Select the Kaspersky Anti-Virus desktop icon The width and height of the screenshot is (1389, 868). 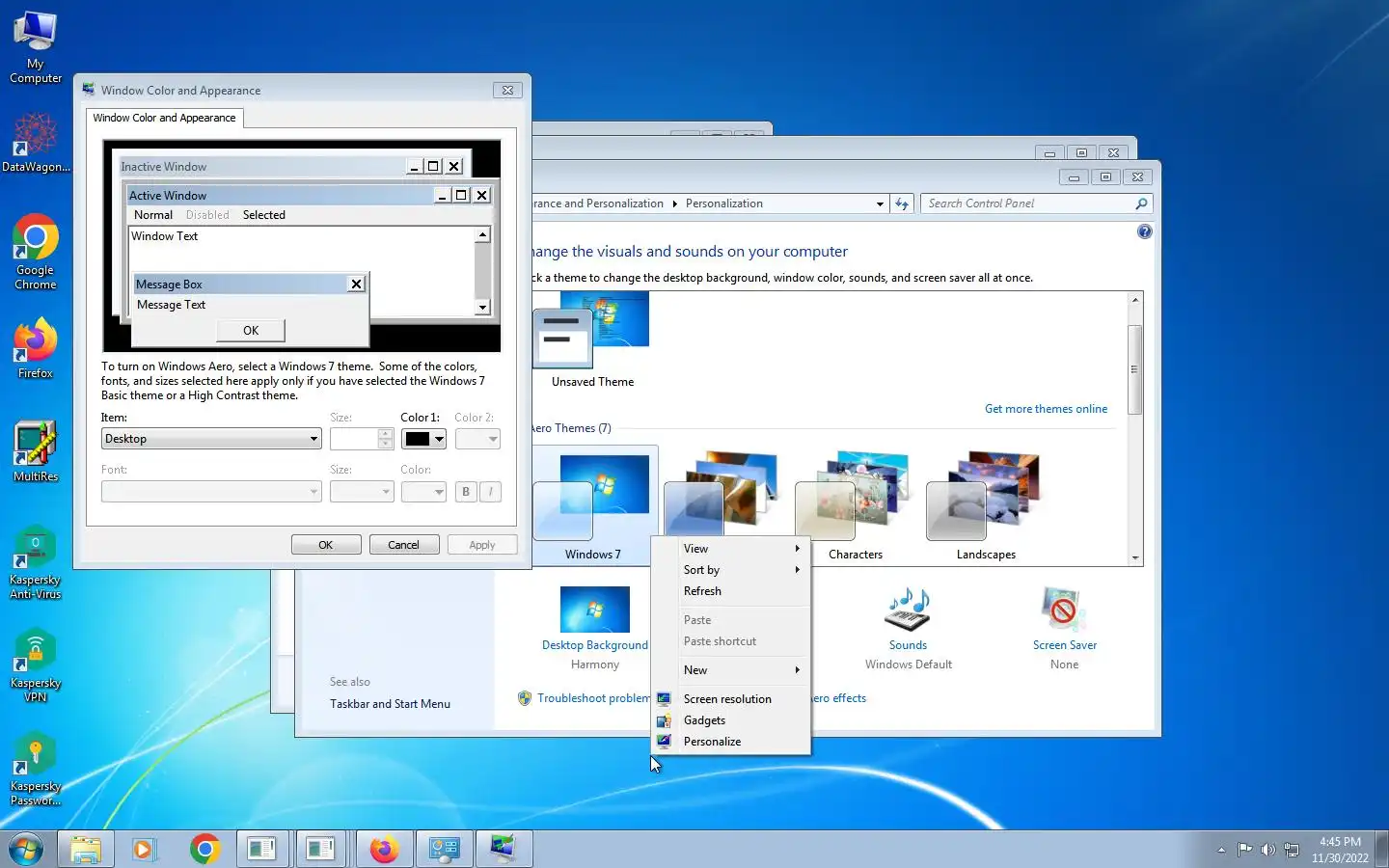(36, 562)
